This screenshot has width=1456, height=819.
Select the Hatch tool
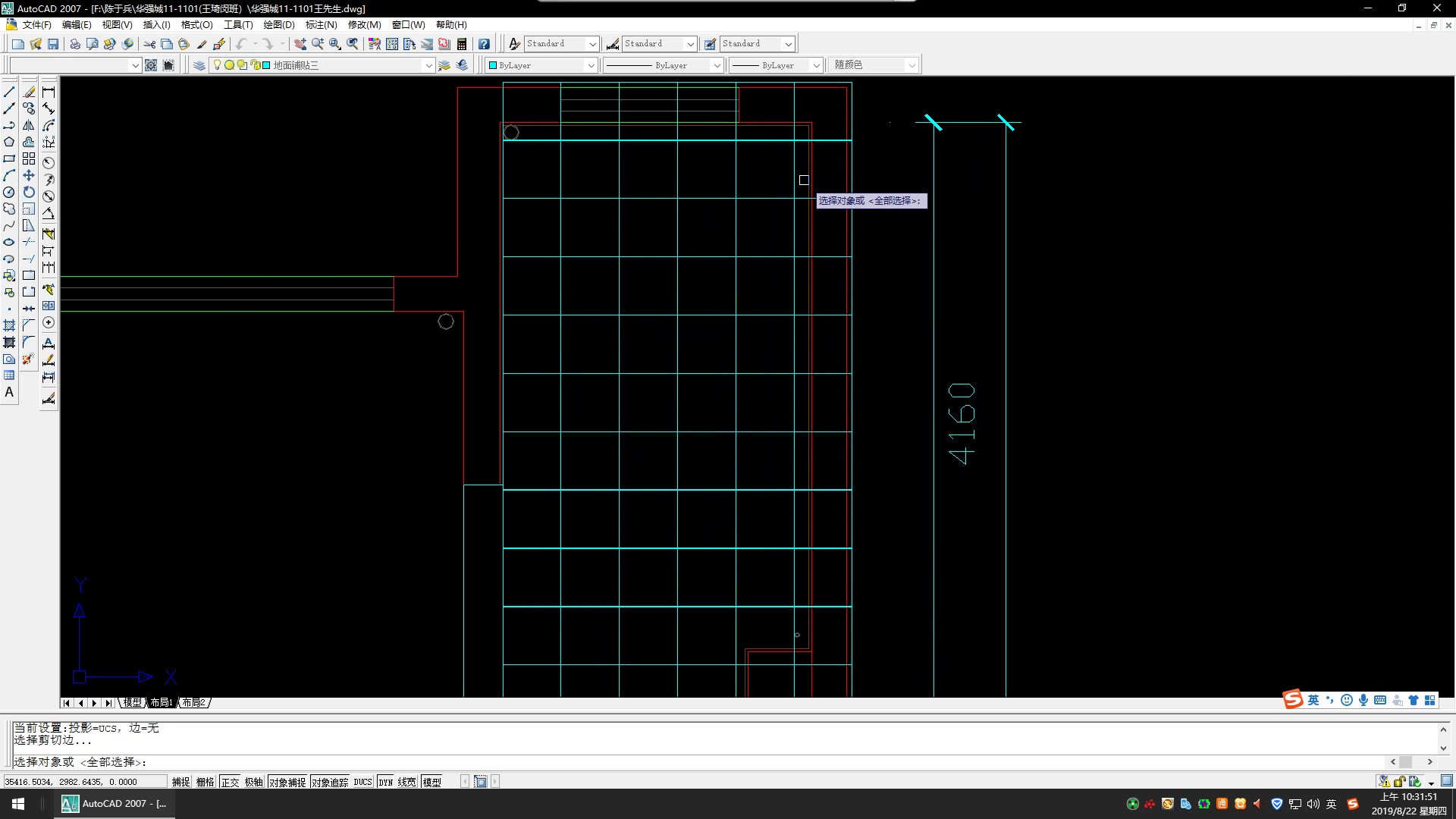point(9,325)
